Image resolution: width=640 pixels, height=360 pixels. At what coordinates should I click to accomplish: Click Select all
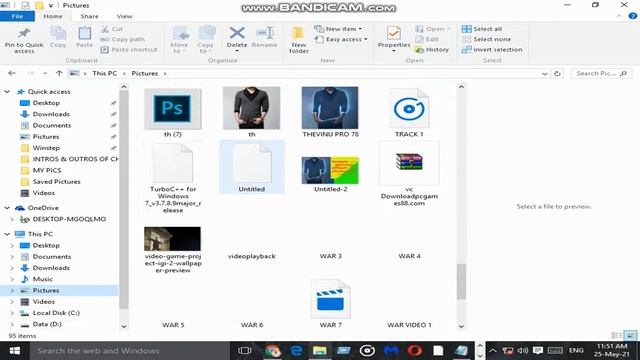click(x=482, y=29)
